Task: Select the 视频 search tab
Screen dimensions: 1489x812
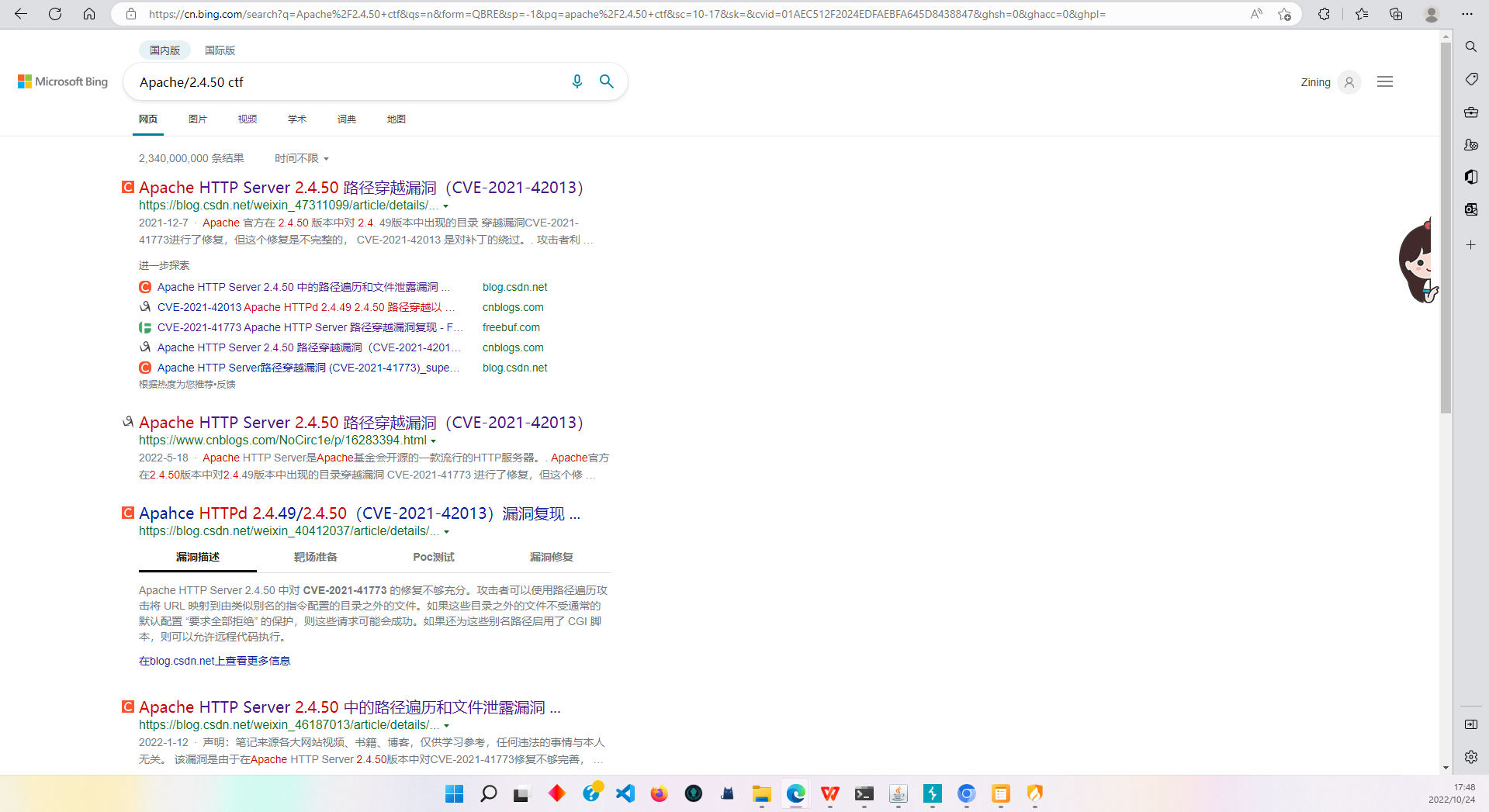Action: pos(248,119)
